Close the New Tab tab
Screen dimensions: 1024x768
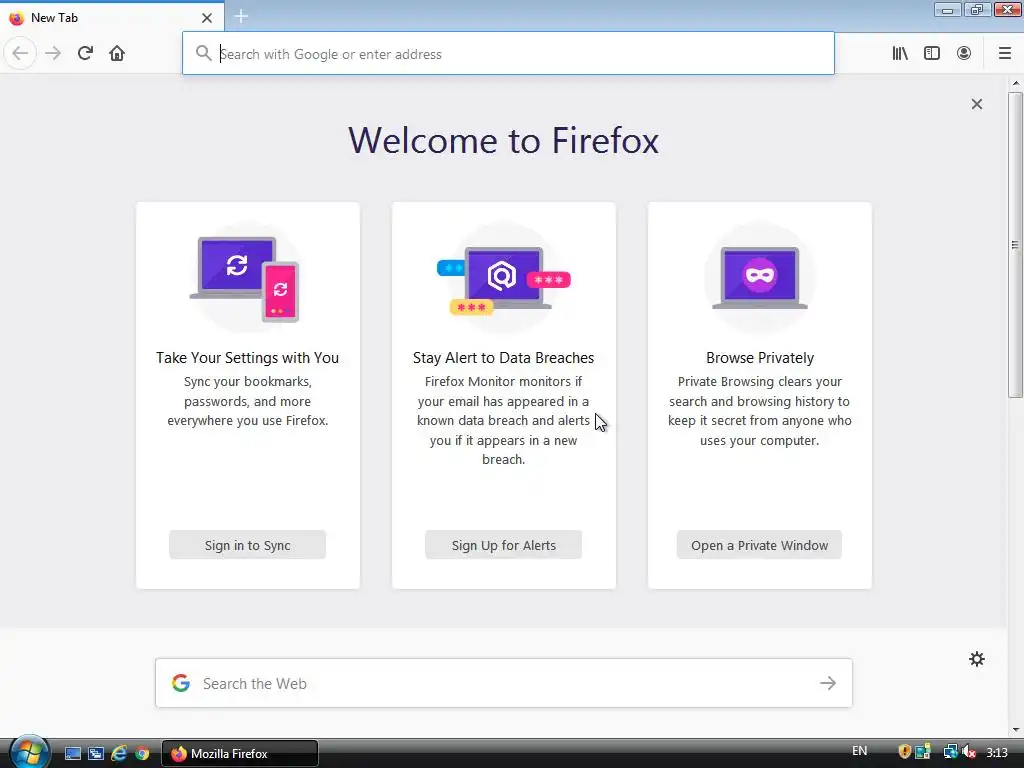coord(207,18)
